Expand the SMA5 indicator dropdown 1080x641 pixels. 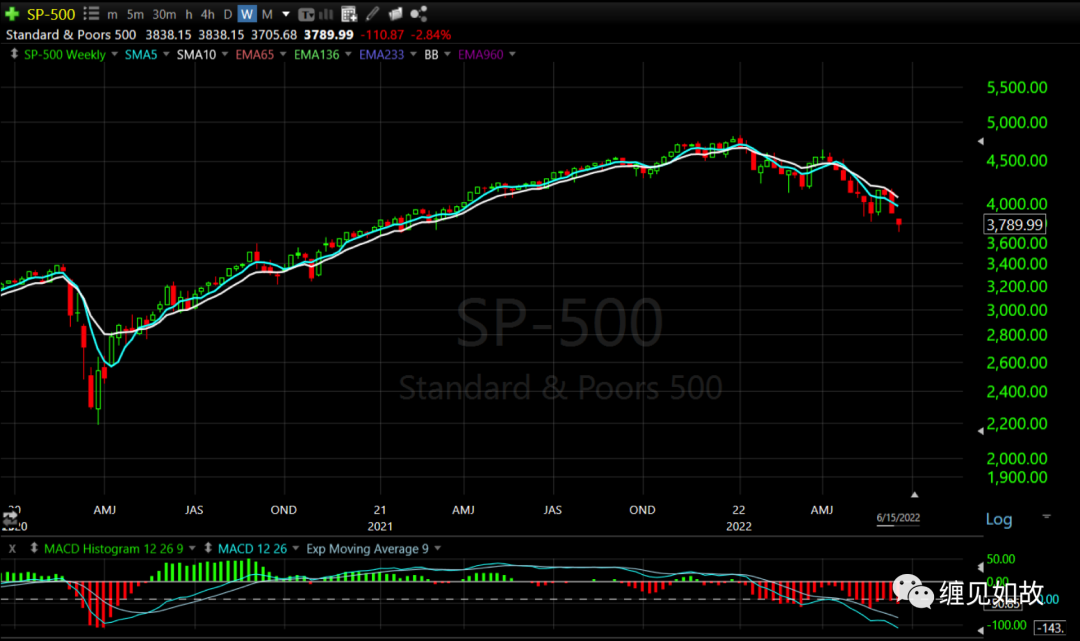pyautogui.click(x=166, y=54)
